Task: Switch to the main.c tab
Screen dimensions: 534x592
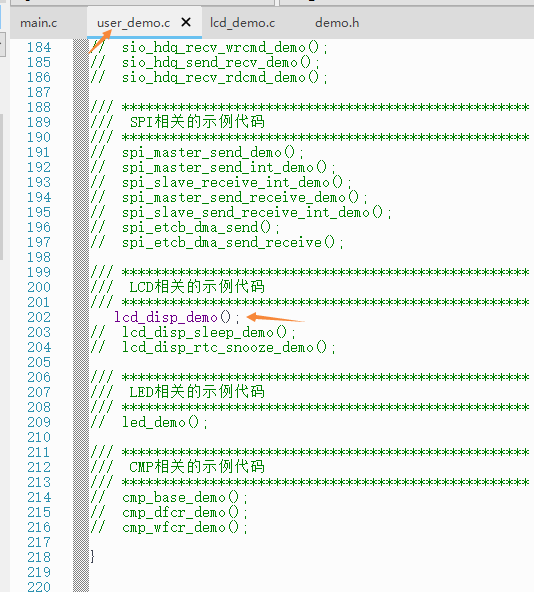Action: (39, 23)
